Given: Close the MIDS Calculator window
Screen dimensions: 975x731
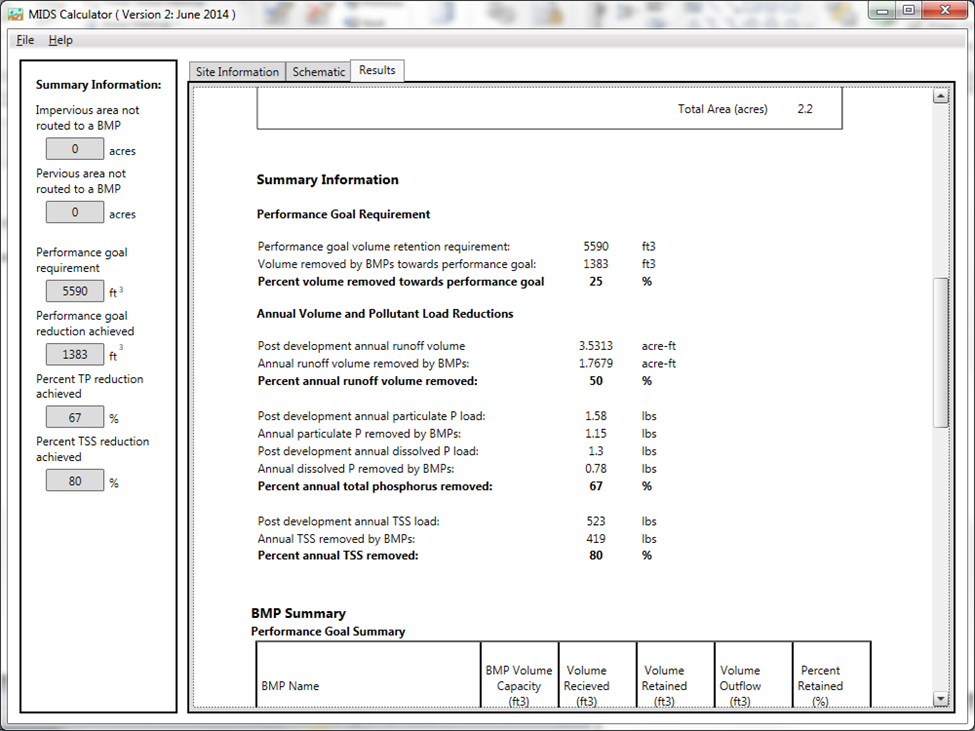Looking at the screenshot, I should click(945, 11).
